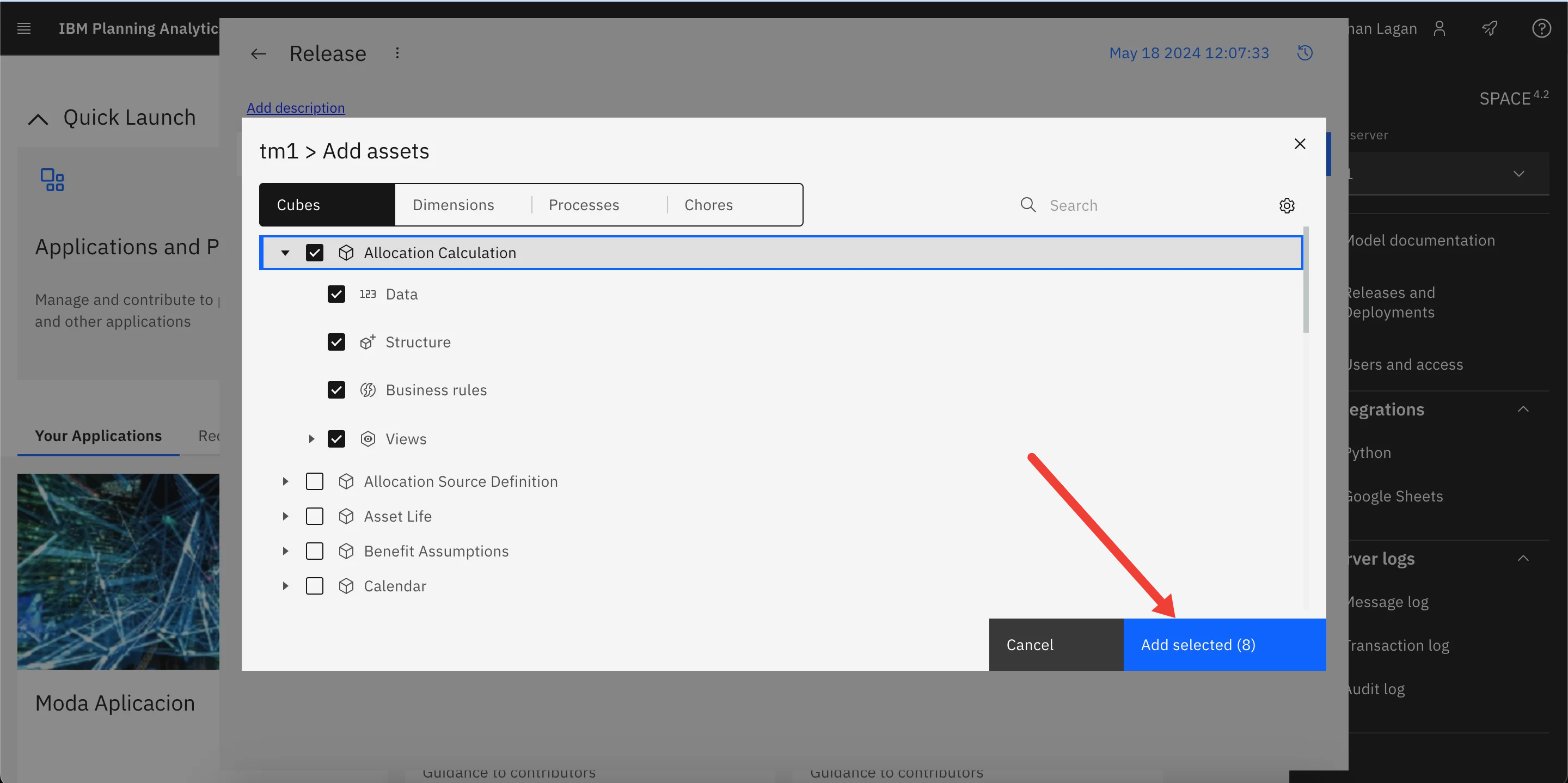
Task: Click the Asset Life cube icon
Action: (346, 516)
